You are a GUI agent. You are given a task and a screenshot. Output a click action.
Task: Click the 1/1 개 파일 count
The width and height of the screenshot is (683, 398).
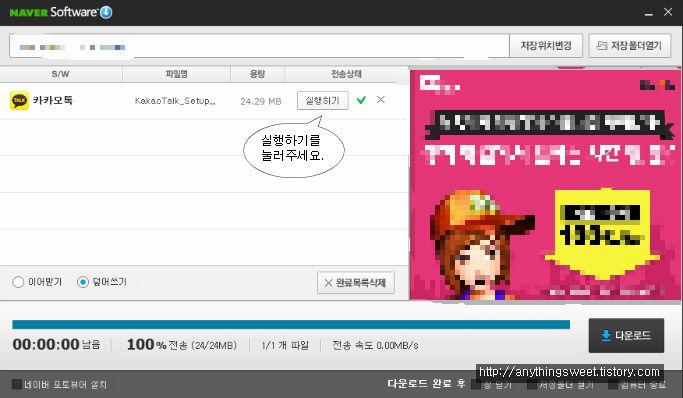pos(285,345)
